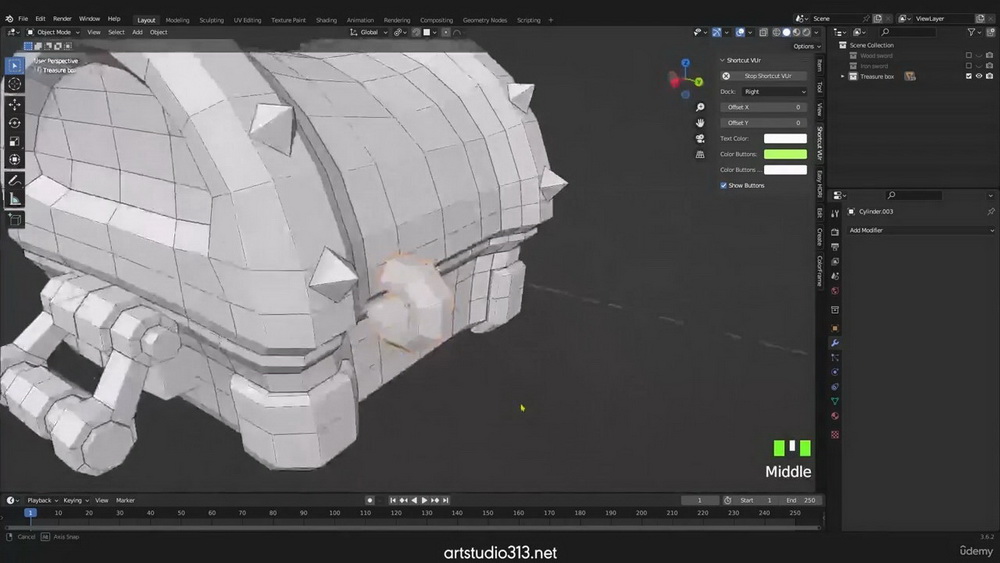Screen dimensions: 1000x563
Task: Open the Physics properties tab icon
Action: 835,372
